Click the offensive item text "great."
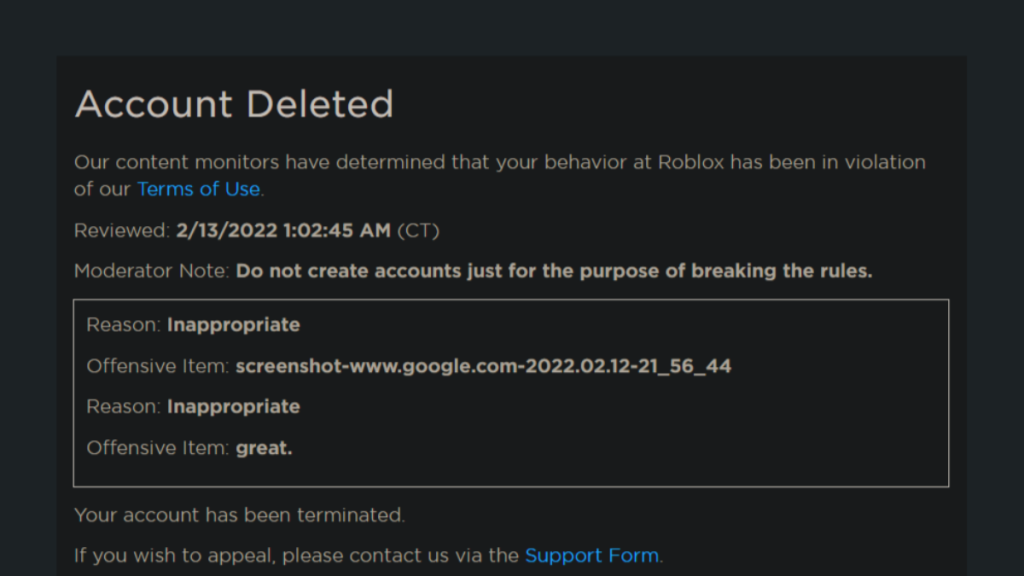 264,448
